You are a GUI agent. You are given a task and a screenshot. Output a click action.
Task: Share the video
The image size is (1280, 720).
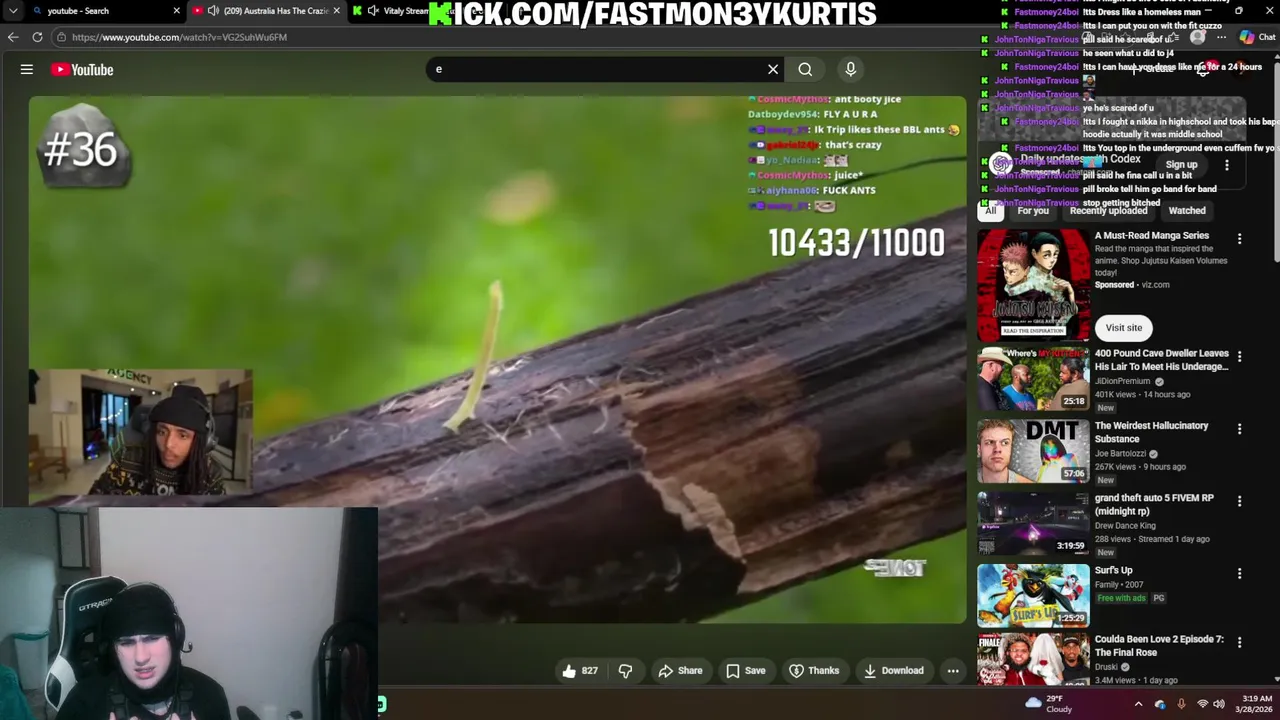[680, 671]
